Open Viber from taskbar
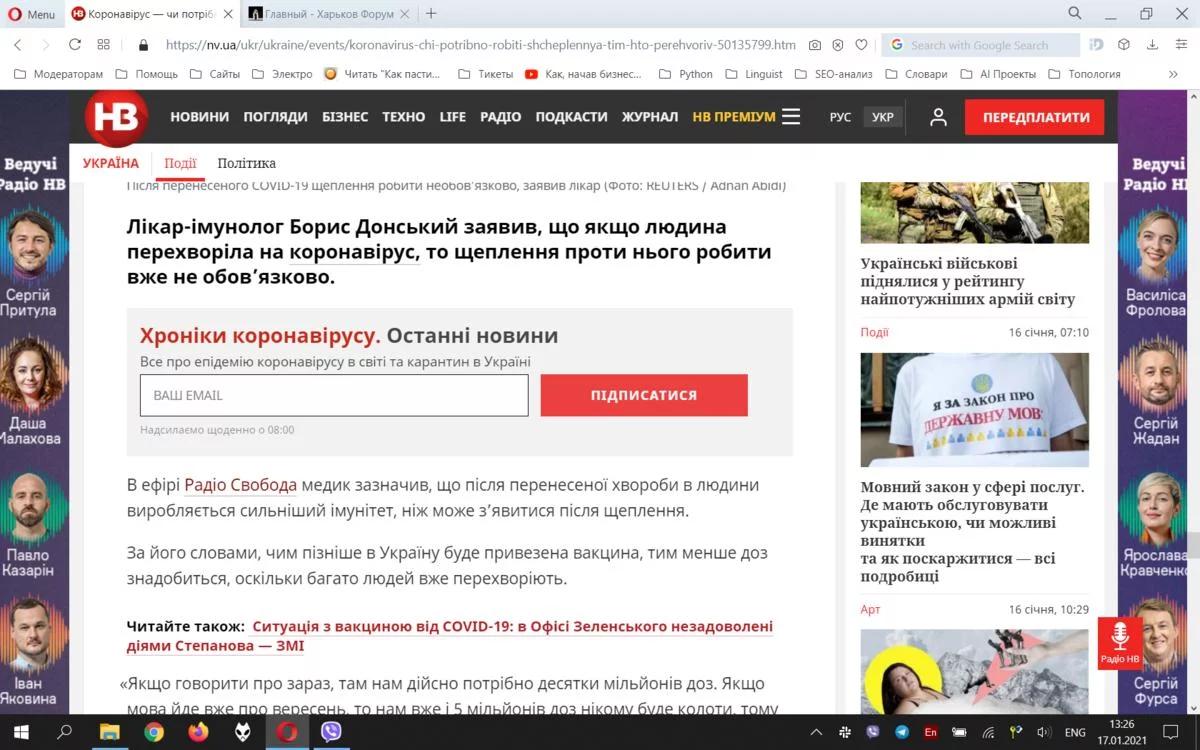The image size is (1200, 750). tap(331, 732)
